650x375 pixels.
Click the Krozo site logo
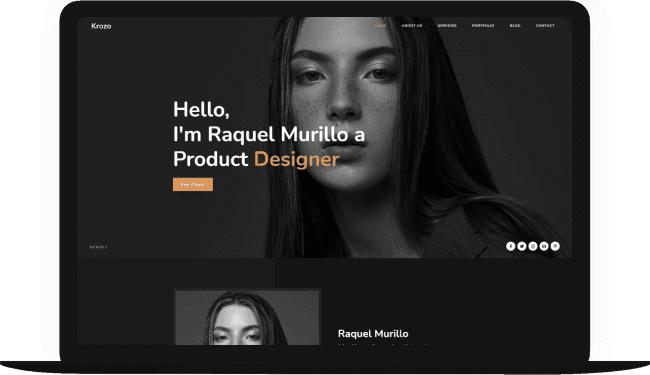point(101,26)
